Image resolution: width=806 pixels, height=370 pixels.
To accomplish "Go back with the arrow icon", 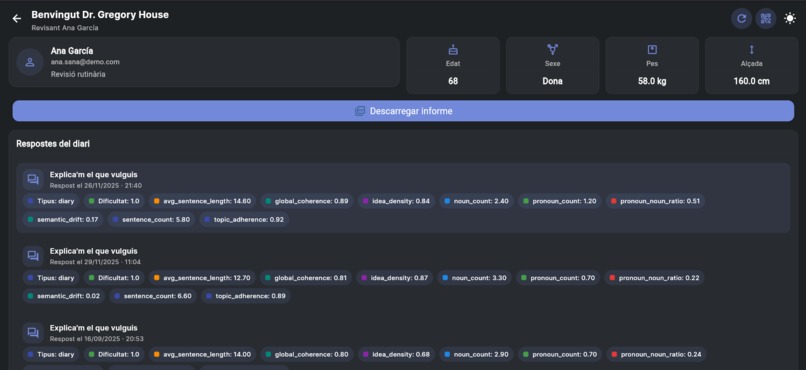I will coord(17,19).
